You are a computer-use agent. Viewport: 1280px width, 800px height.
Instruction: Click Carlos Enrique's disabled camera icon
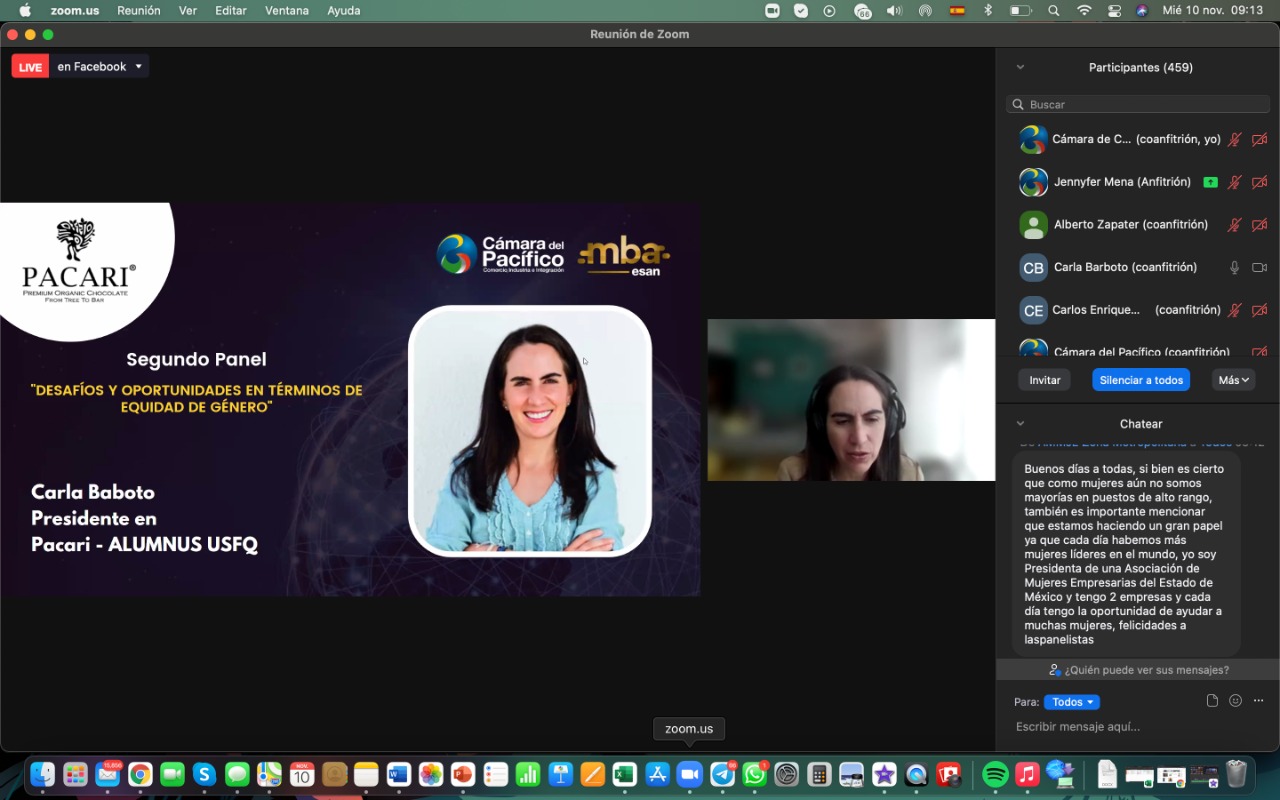1260,310
